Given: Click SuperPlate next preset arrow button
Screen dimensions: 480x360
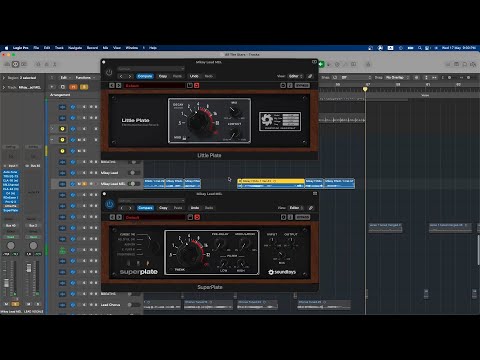Looking at the screenshot, I should (119, 217).
